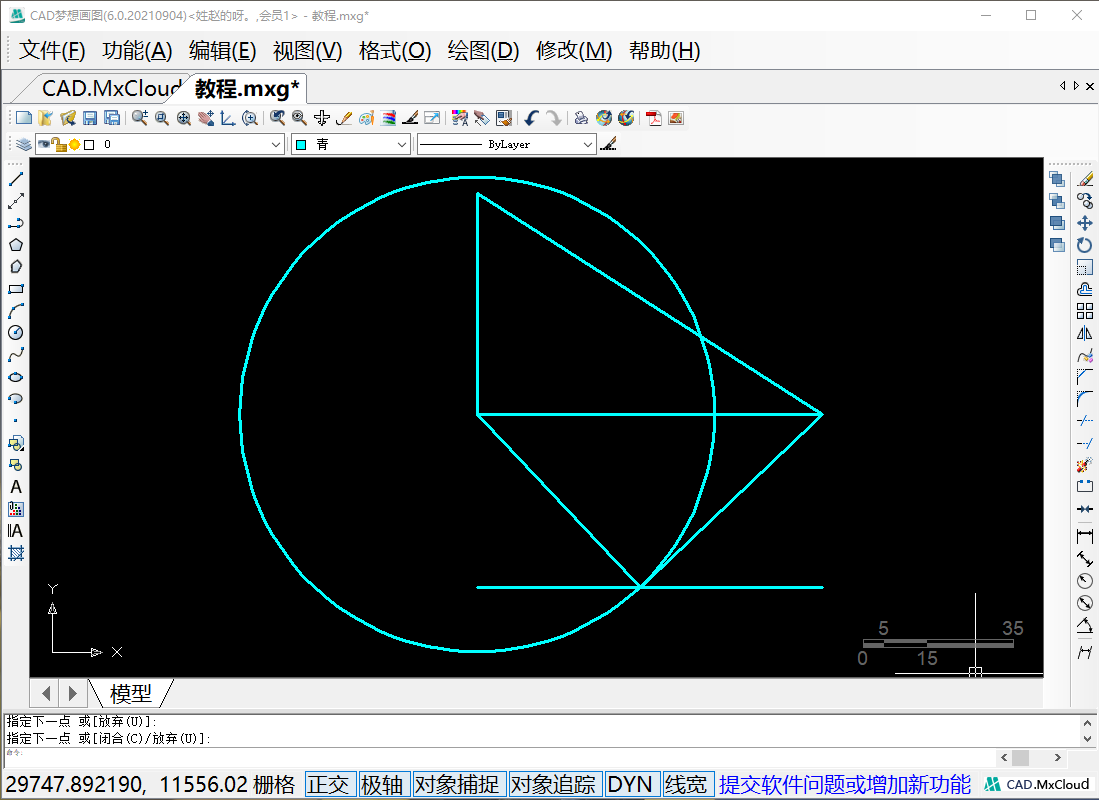Open 帮助(H) menu
Viewport: 1099px width, 800px height.
[x=664, y=50]
